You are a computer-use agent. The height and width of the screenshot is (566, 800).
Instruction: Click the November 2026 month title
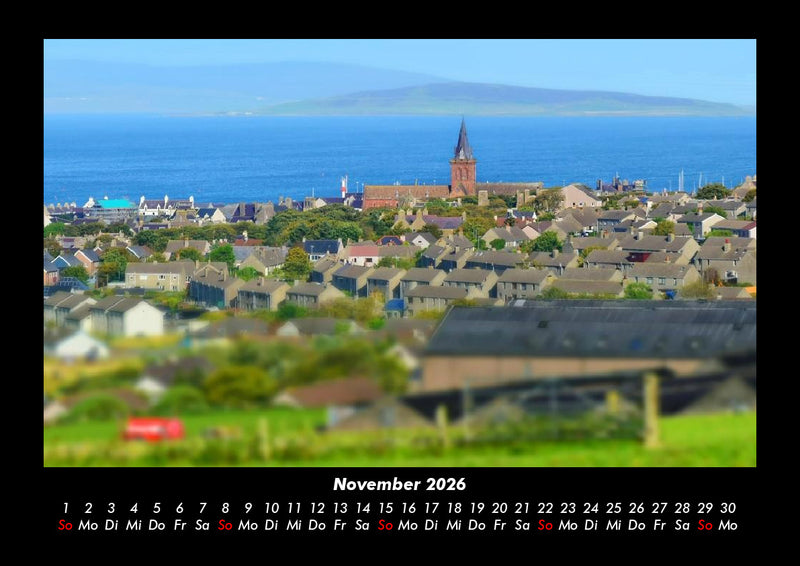point(399,484)
